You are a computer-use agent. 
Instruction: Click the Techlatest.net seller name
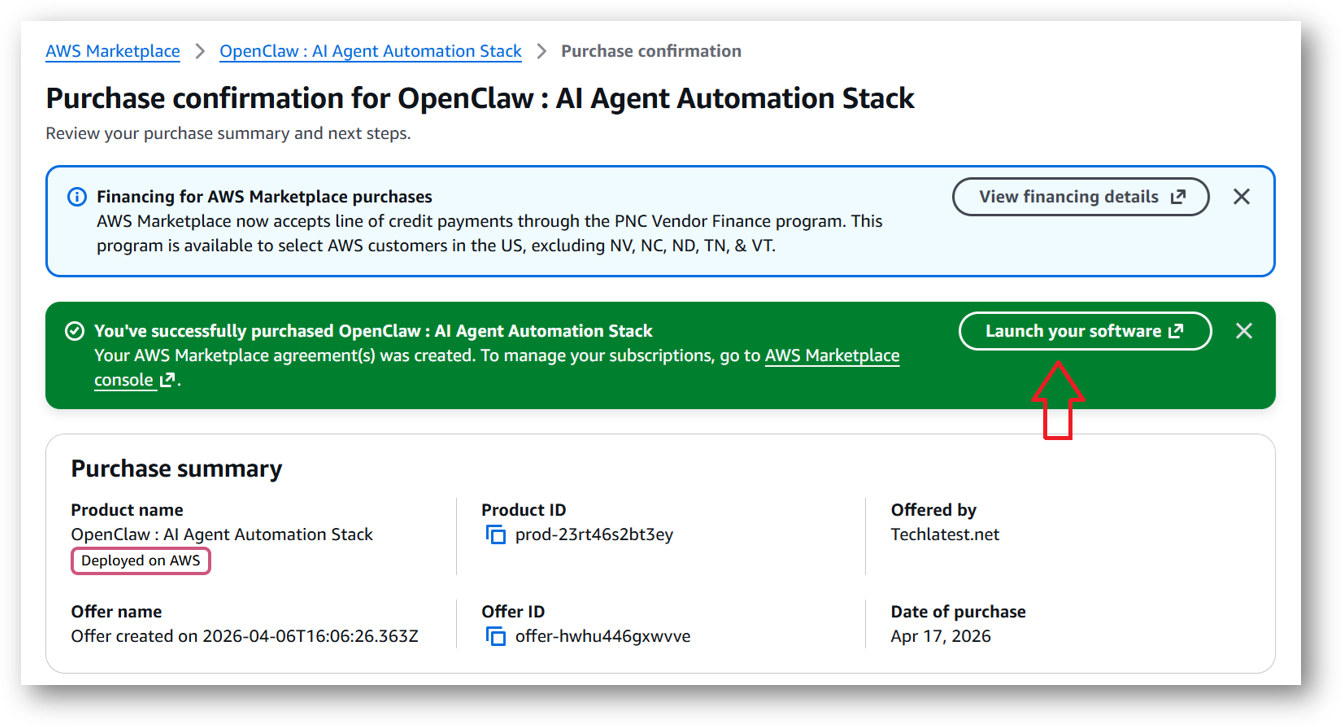(x=945, y=535)
